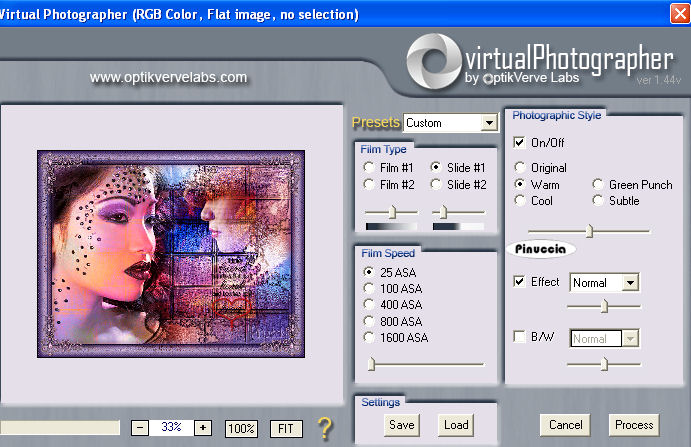Select the Warm photographic style
Screen dimensions: 691x447
point(520,184)
